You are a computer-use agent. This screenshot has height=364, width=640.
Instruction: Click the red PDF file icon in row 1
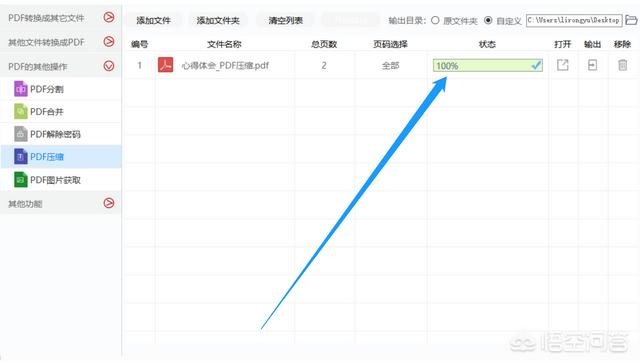tap(165, 65)
